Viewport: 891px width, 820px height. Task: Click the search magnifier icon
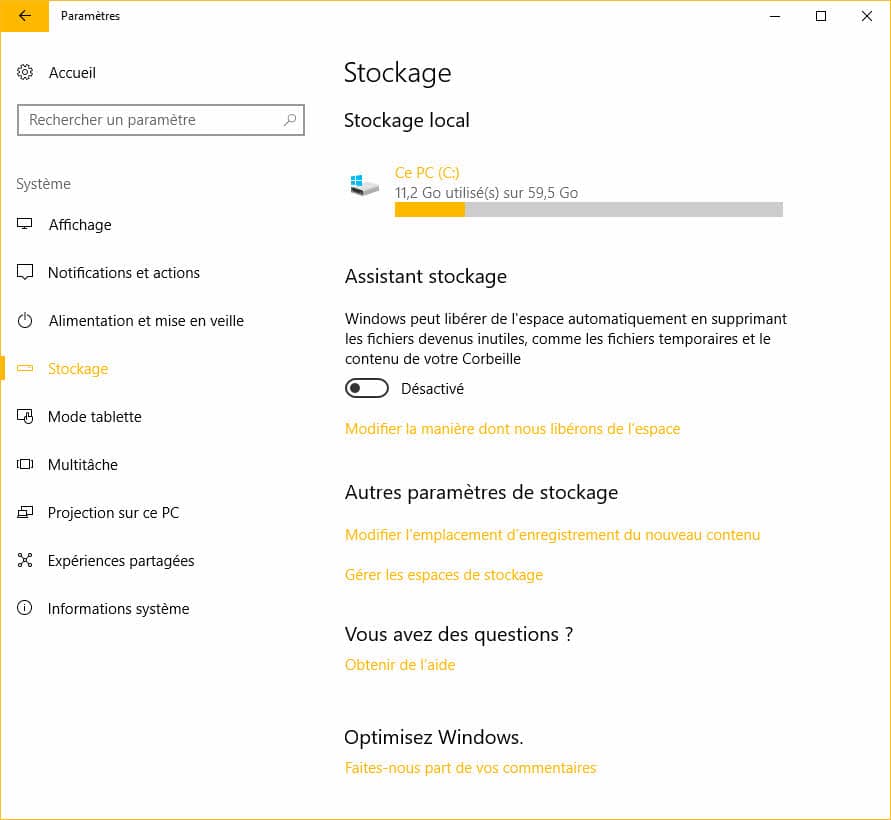click(x=290, y=120)
